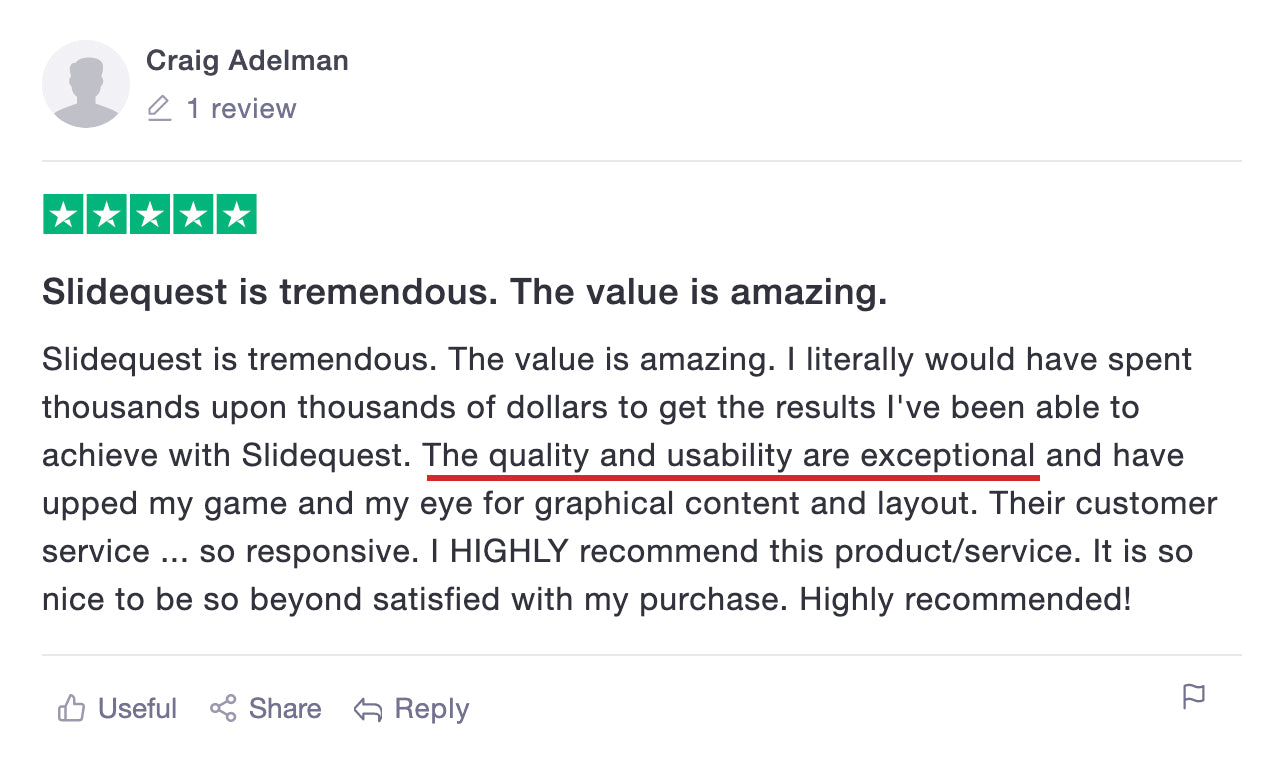Click the reply arrow icon

click(368, 710)
